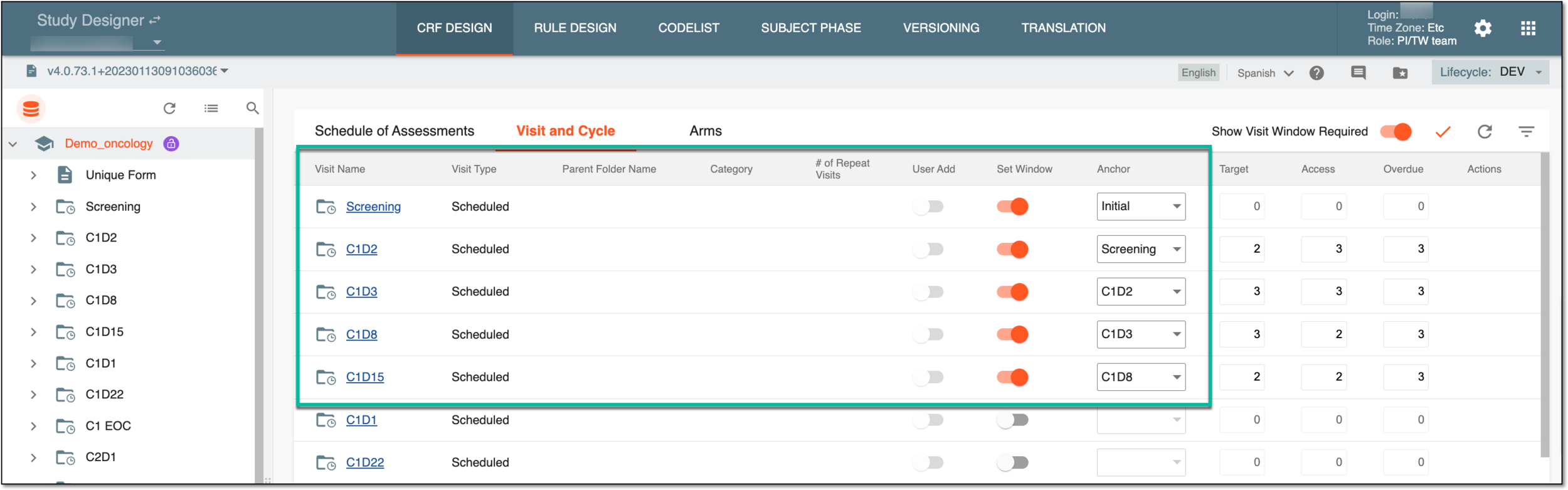Open the C1D1 visit link
The image size is (1568, 490).
[362, 420]
